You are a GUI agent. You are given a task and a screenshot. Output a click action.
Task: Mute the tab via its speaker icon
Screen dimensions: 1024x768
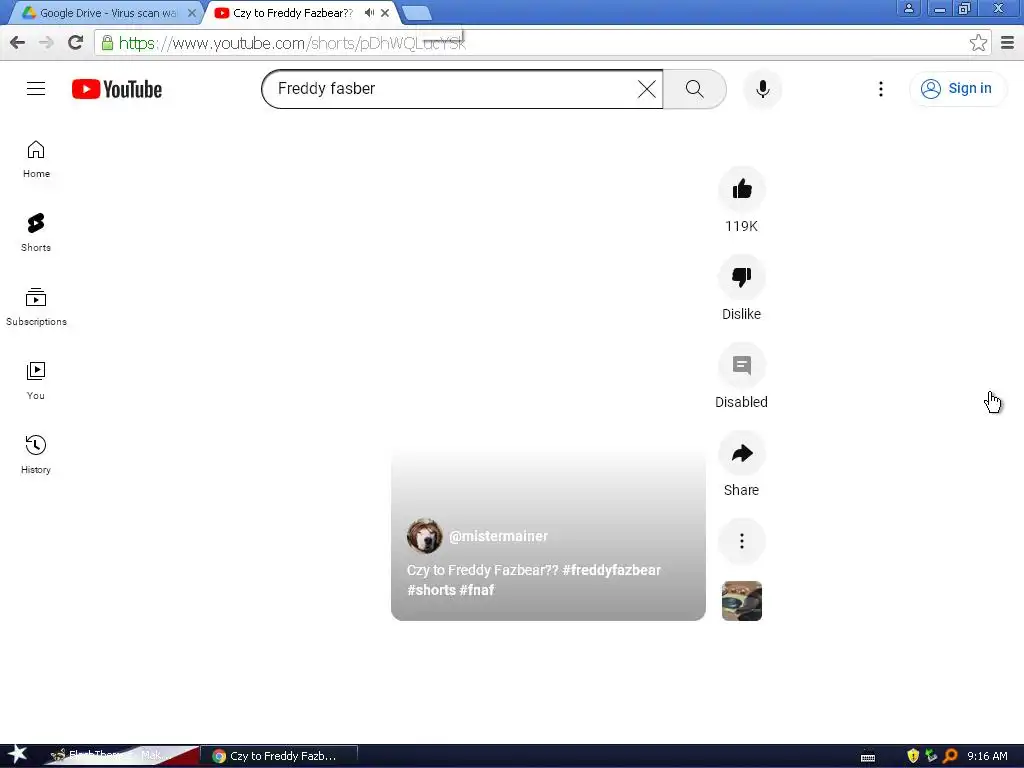(x=369, y=13)
